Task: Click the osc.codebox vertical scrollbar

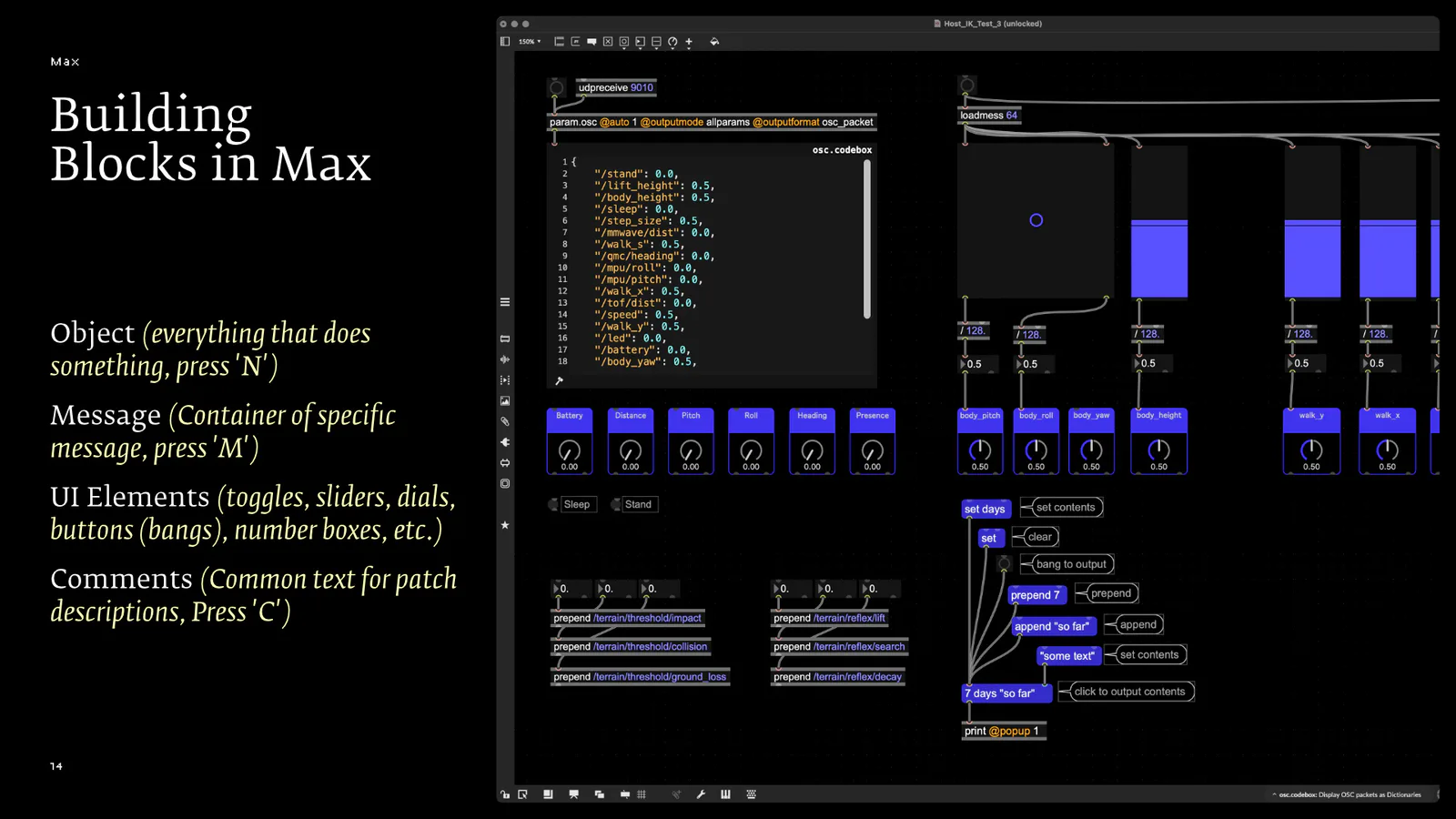Action: pos(866,239)
